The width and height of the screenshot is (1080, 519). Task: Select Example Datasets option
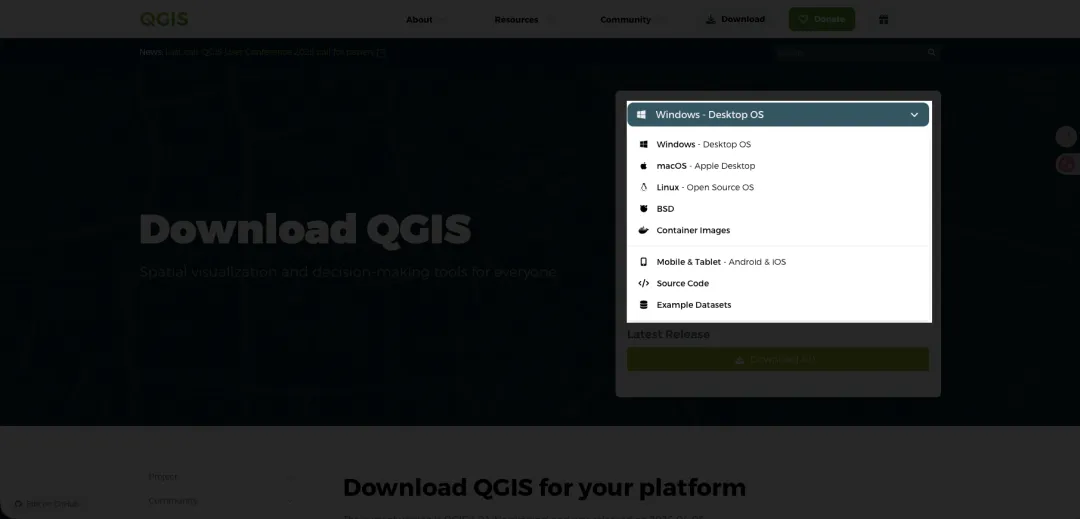(x=779, y=304)
